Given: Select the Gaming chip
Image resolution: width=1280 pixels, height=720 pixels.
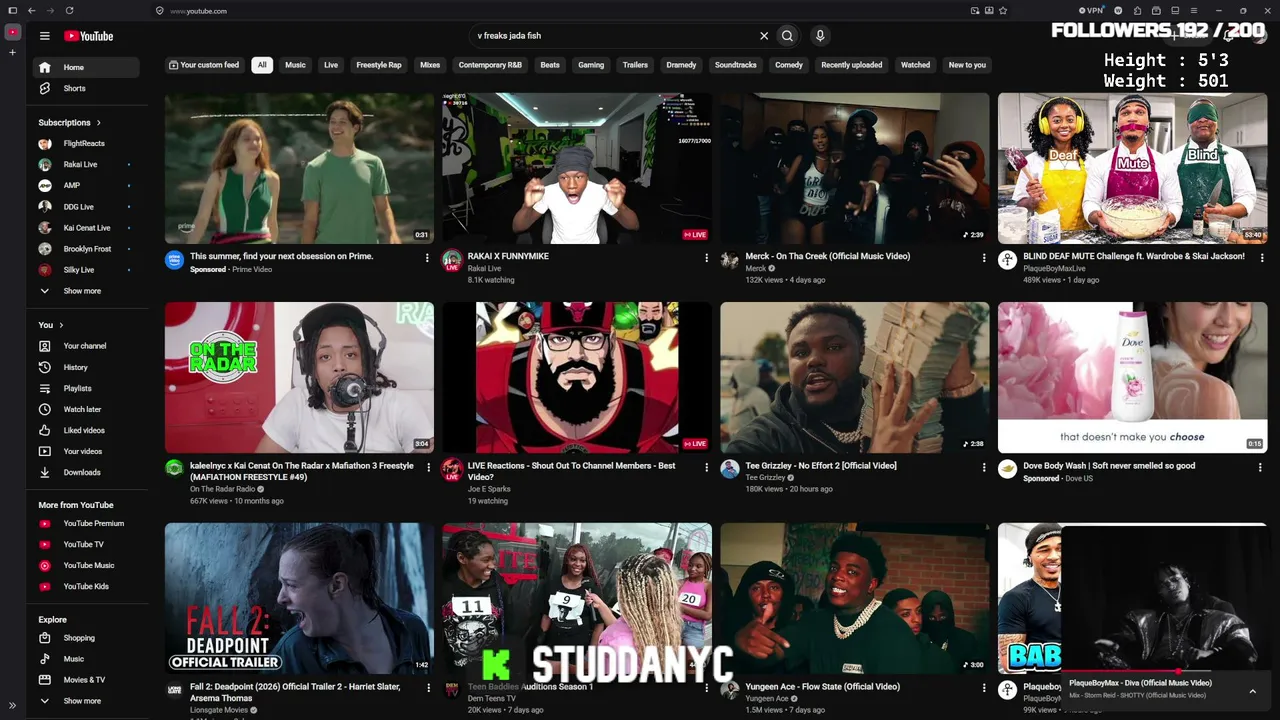Looking at the screenshot, I should point(591,65).
